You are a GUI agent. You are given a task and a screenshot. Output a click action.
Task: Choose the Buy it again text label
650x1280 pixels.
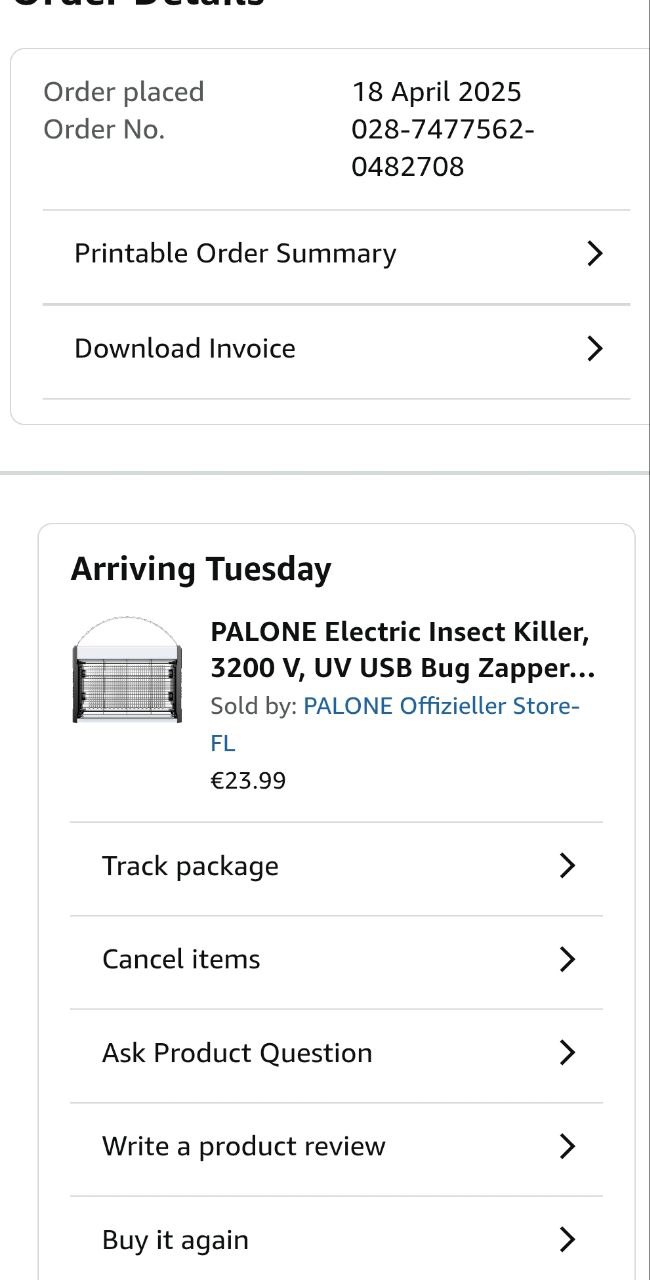point(175,1240)
